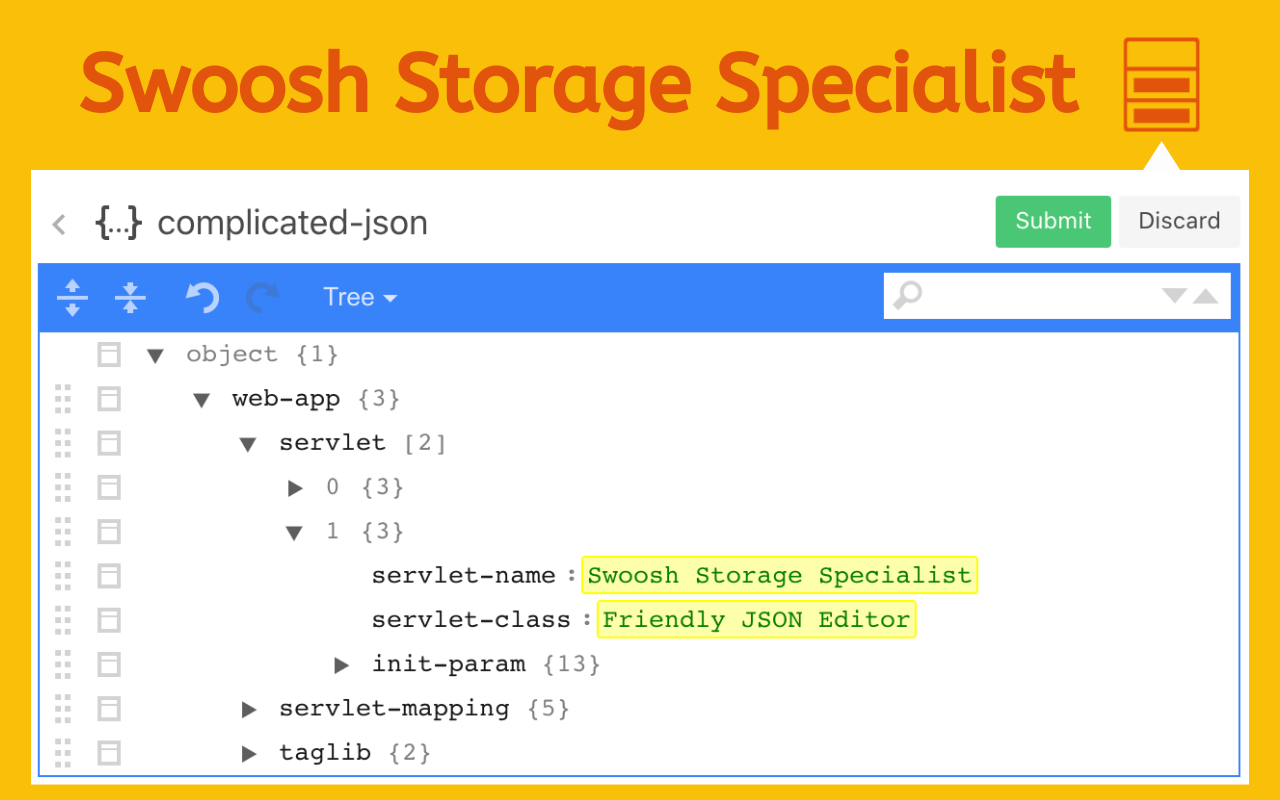Click the search magnifier icon
This screenshot has width=1280, height=800.
(907, 296)
